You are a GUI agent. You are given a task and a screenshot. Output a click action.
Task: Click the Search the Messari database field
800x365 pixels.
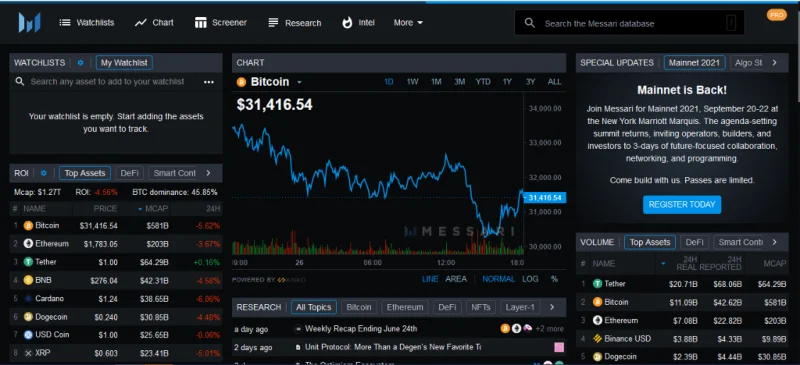pos(629,23)
